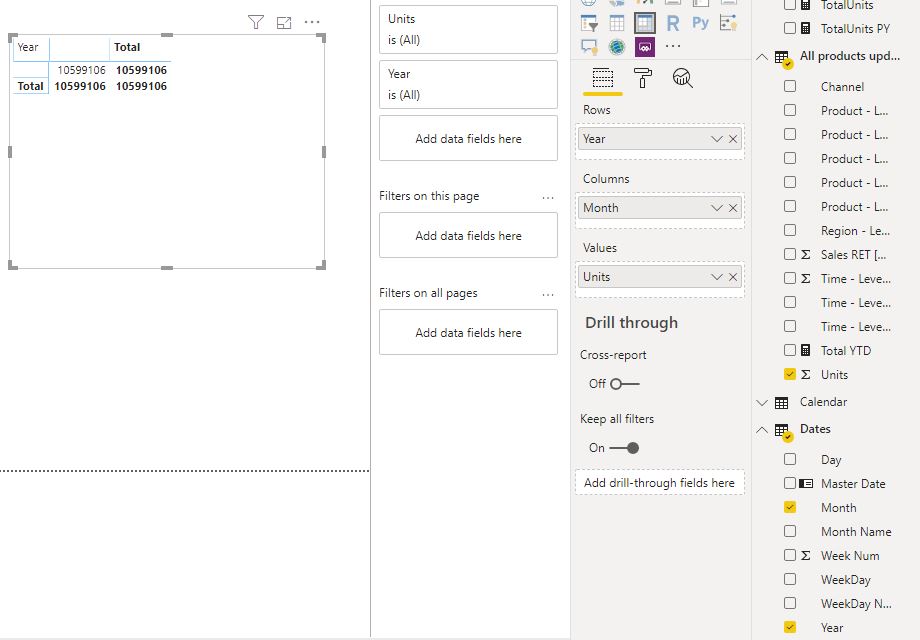This screenshot has height=640, width=920.
Task: Remove Year from Rows well
Action: [733, 139]
